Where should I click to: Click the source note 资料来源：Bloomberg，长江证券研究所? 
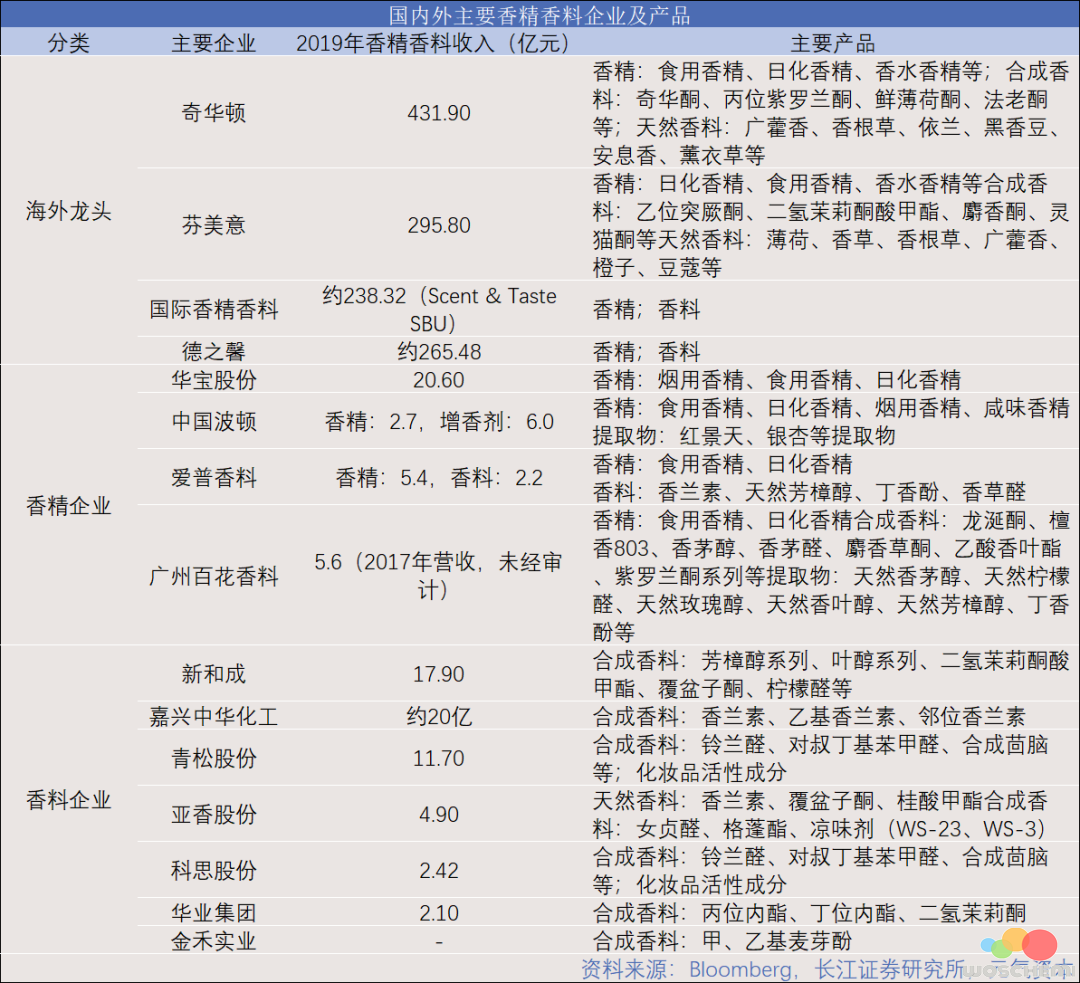(x=773, y=969)
